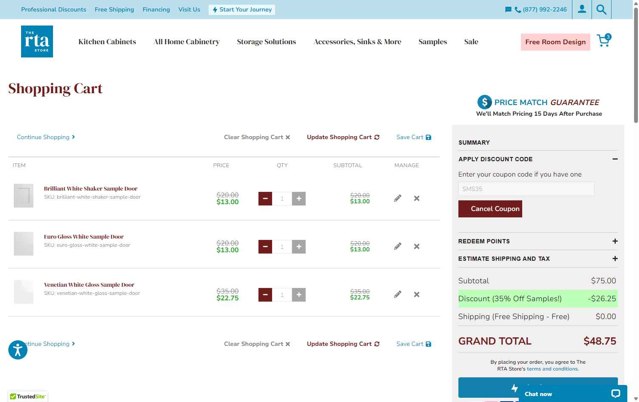Viewport: 639px width, 402px height.
Task: Call the (877) 992-2246 phone link
Action: [x=541, y=9]
